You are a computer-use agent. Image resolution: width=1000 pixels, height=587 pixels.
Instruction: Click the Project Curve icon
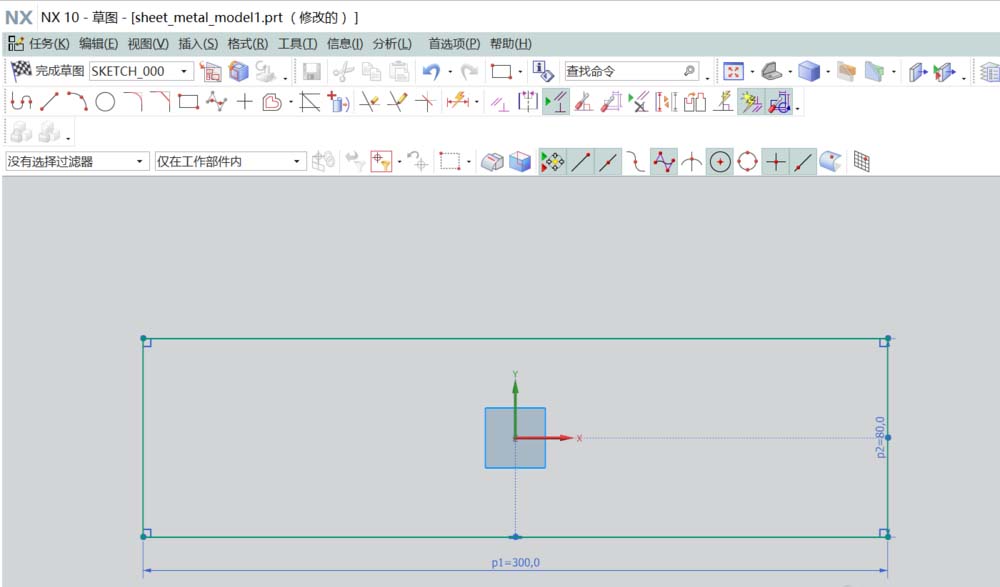338,101
